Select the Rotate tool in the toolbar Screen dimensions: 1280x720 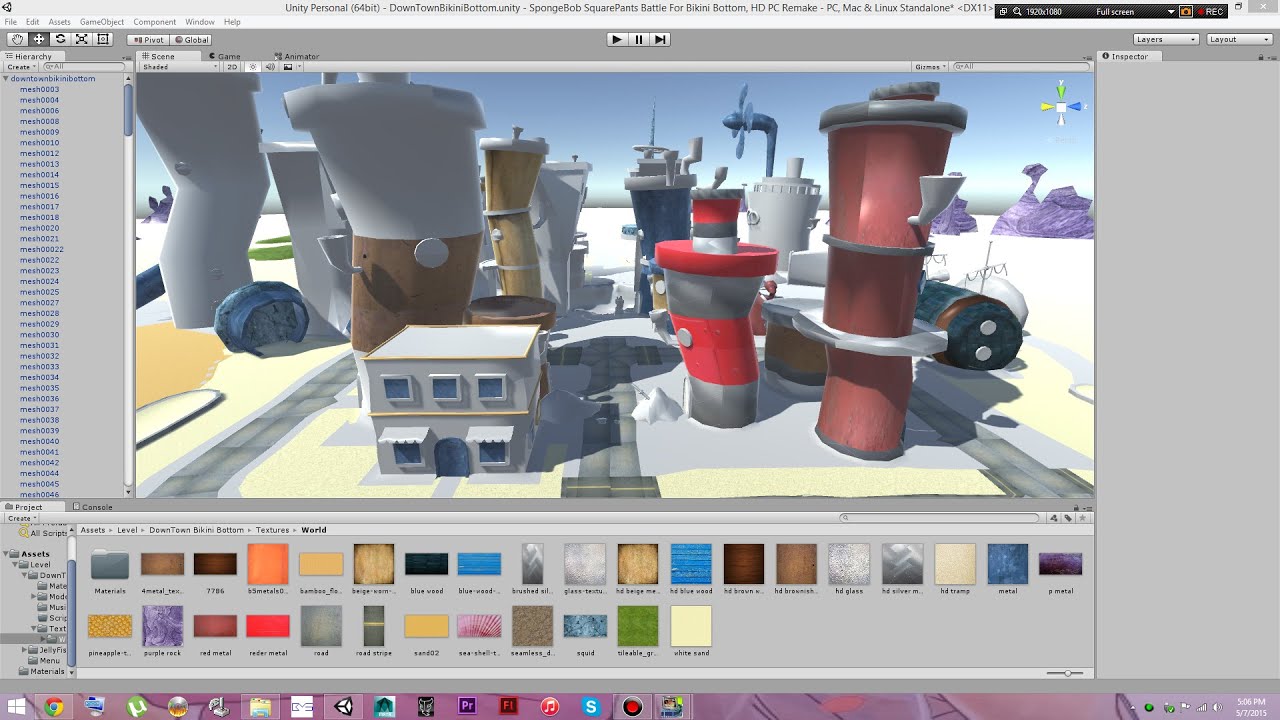[x=60, y=39]
